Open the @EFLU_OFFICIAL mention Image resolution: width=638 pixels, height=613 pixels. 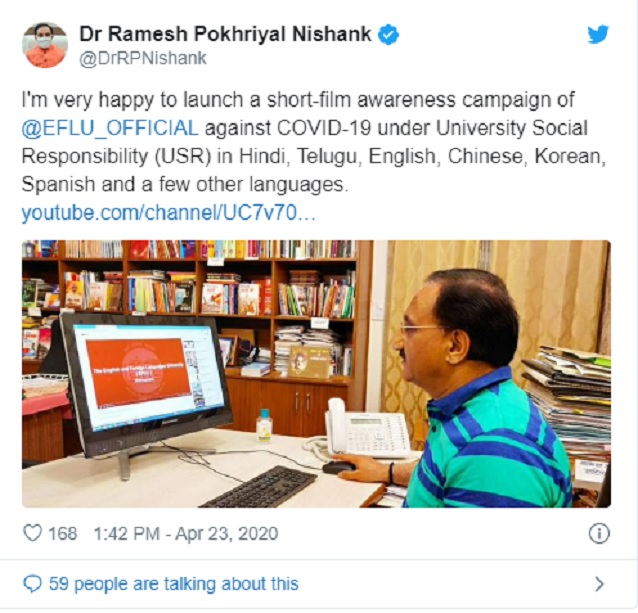[110, 128]
